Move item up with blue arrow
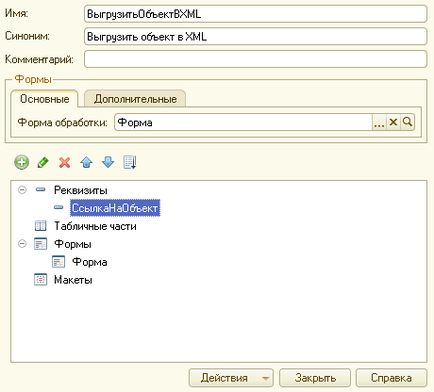This screenshot has height=392, width=434. tap(86, 163)
